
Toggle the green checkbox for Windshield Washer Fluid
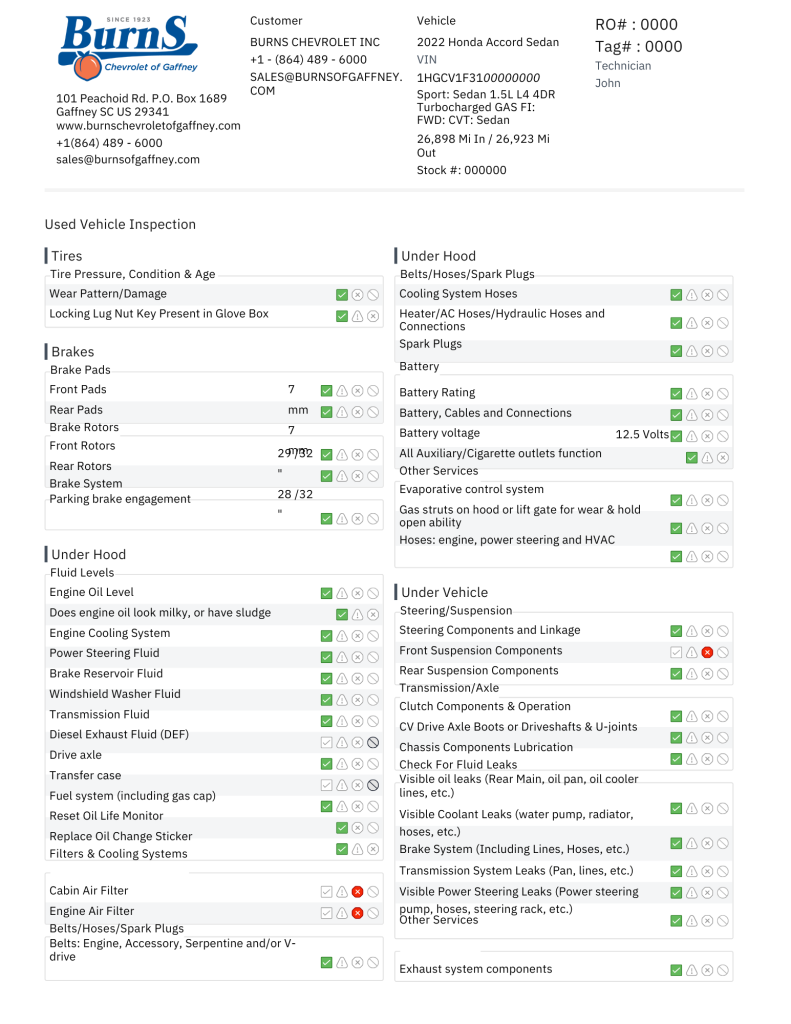(x=326, y=700)
